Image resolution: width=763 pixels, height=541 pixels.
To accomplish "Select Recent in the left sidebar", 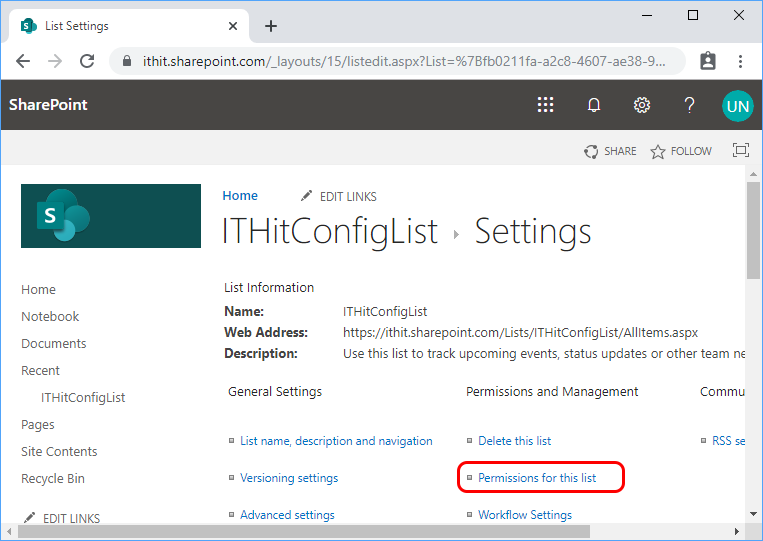I will pyautogui.click(x=40, y=371).
